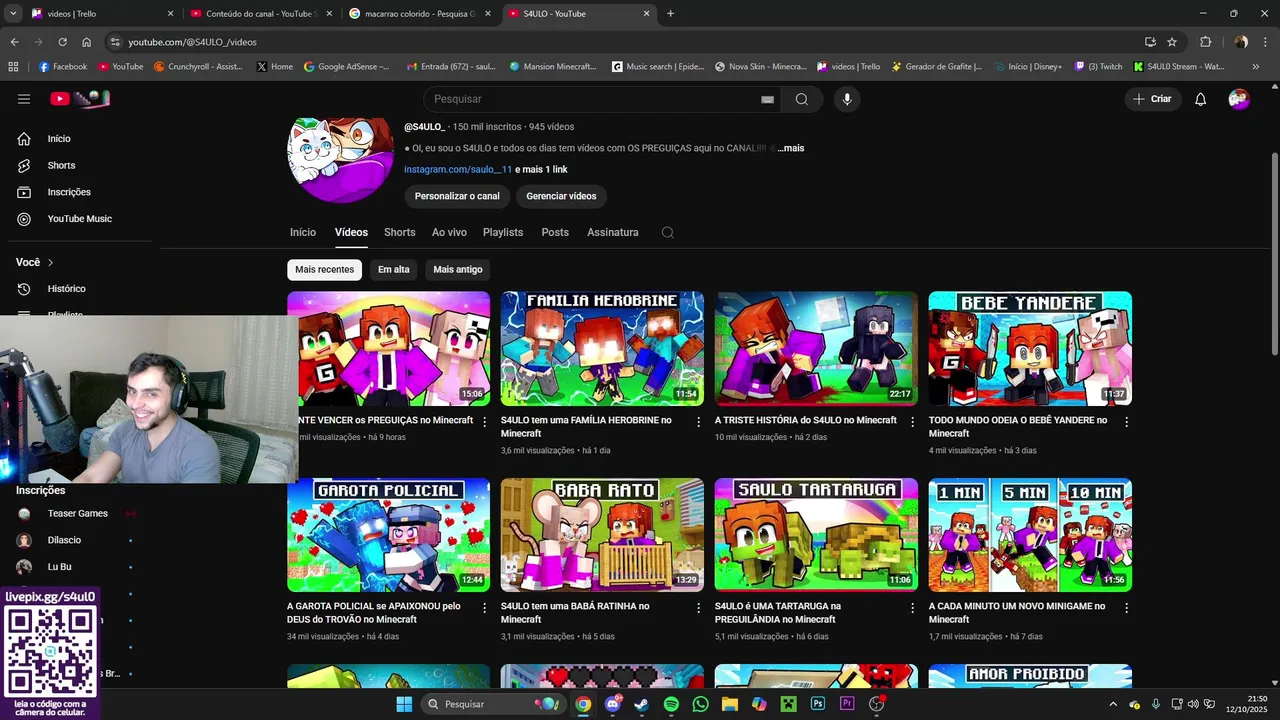Switch to the Posts channel tab

pyautogui.click(x=555, y=232)
